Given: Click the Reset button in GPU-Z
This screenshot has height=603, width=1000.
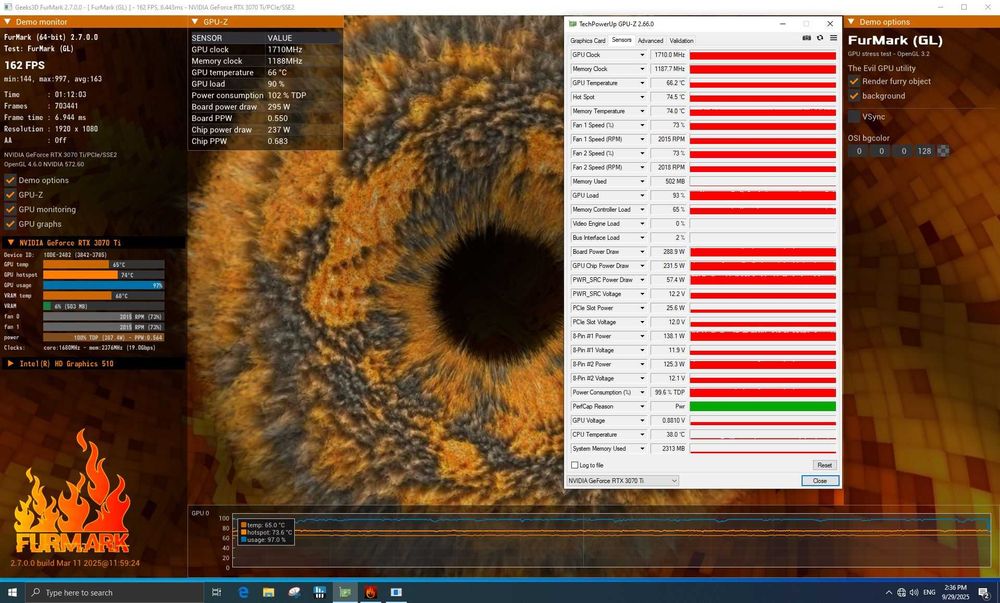Looking at the screenshot, I should coord(825,465).
